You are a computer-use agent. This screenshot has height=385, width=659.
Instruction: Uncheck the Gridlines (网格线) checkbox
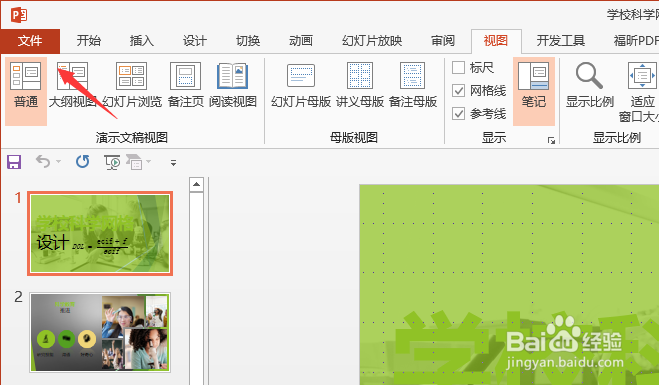tap(458, 90)
